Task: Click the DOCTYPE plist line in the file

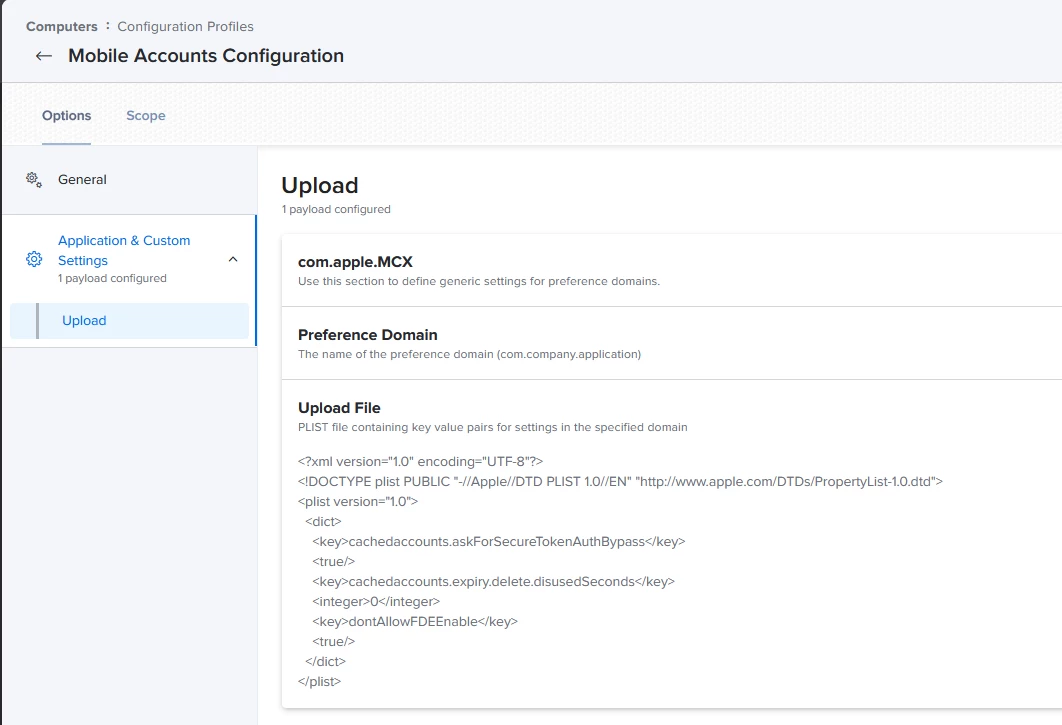Action: click(x=620, y=481)
